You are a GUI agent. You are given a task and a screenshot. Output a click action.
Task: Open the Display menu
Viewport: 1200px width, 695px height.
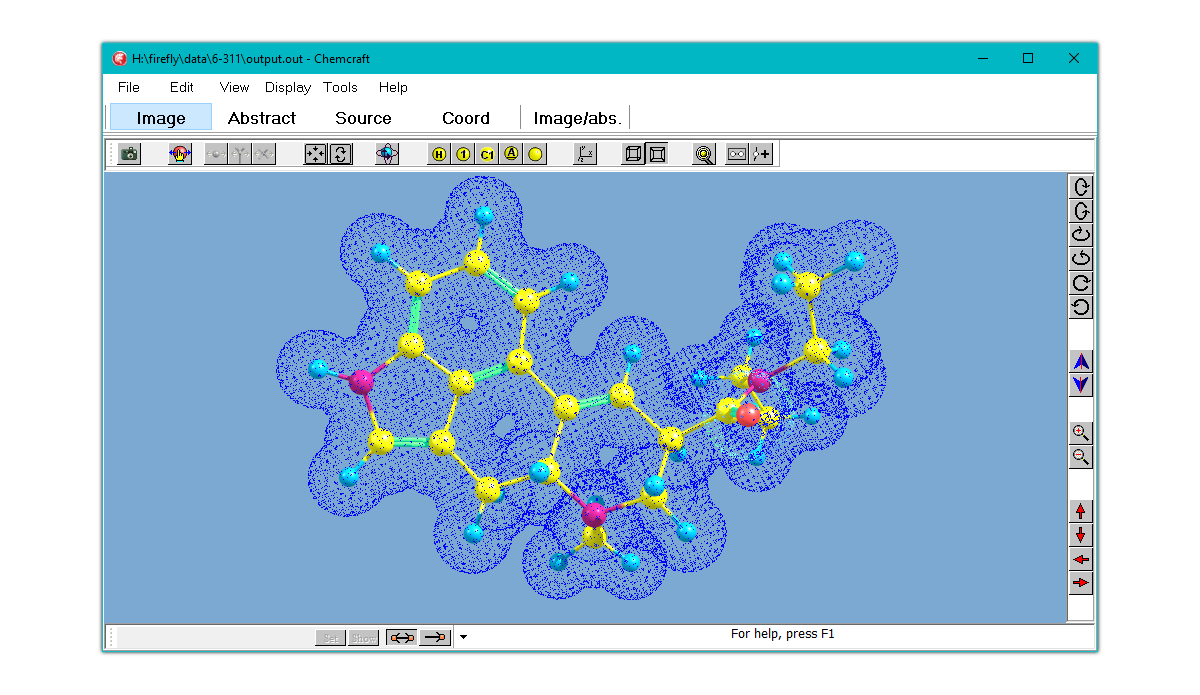288,87
